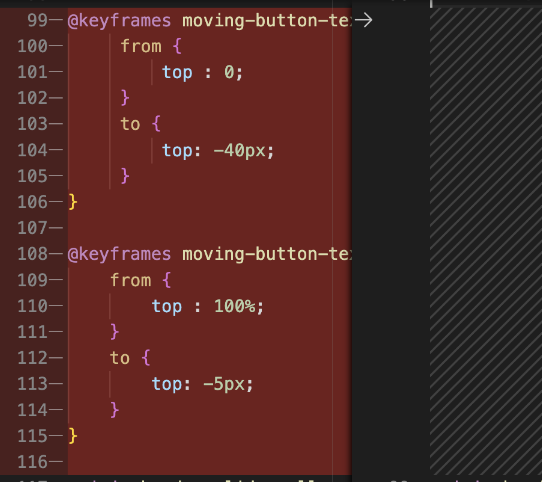Click the second @keyframes keyword on line 108
Viewport: 542px width, 482px height.
[119, 254]
